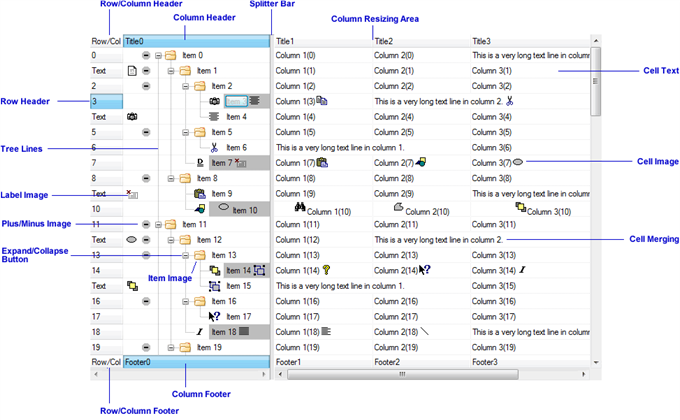
Task: Click the cell text Column 2(11)
Action: [396, 224]
